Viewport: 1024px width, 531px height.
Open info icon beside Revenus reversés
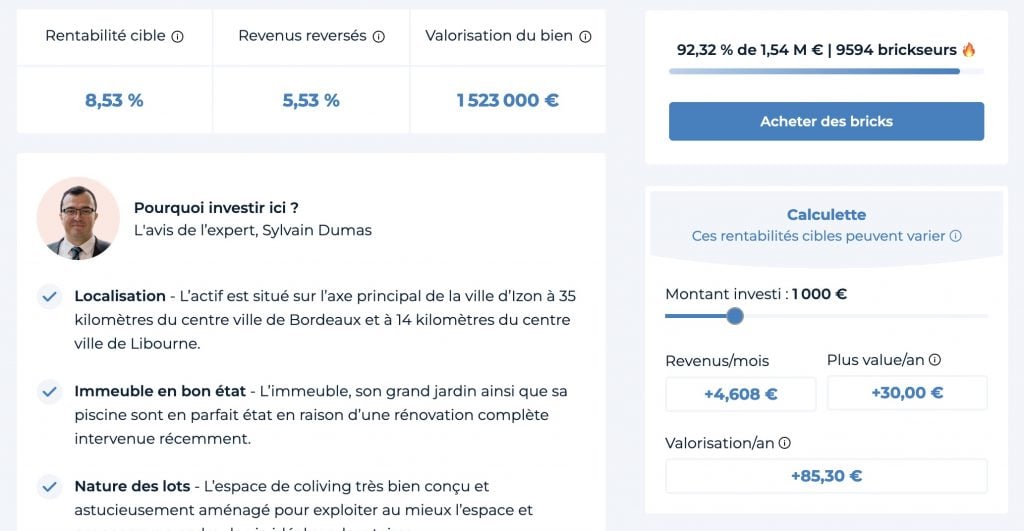[x=379, y=37]
